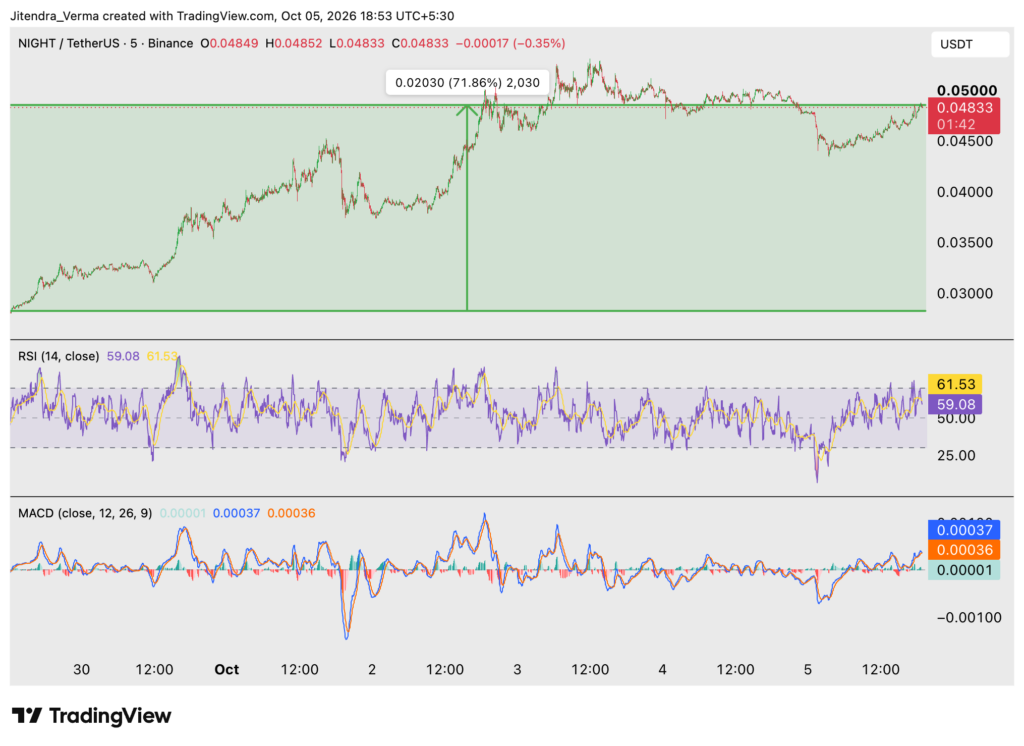Screen dimensions: 1024x746
Task: Click the date label 30 on time axis
Action: point(82,670)
